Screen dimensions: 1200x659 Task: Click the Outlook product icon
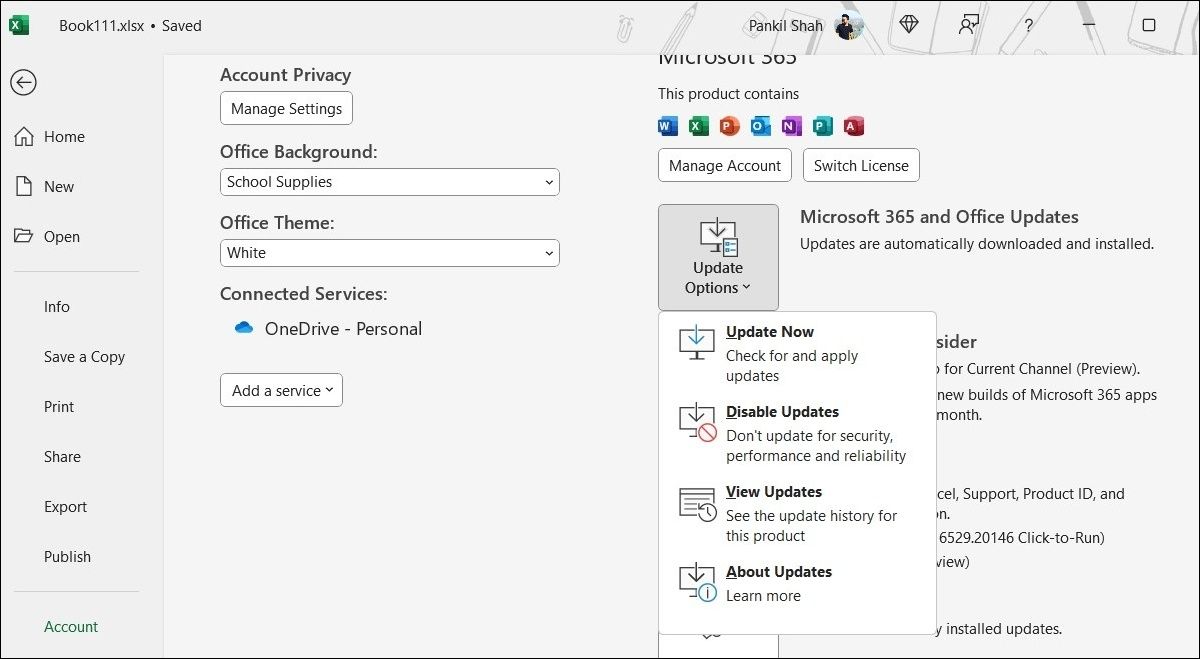[x=759, y=126]
